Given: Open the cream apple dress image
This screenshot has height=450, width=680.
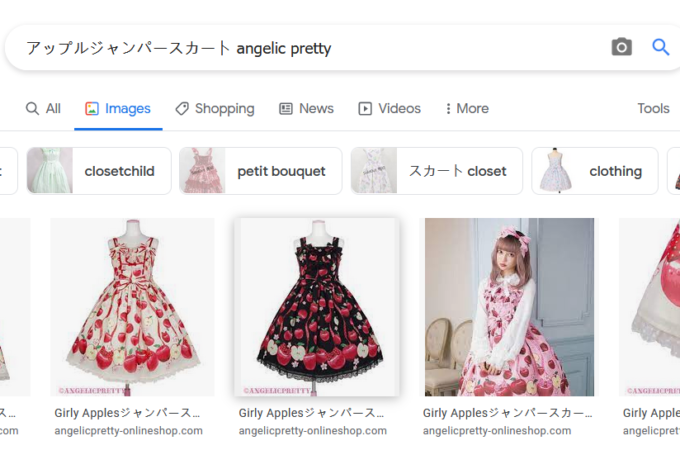Looking at the screenshot, I should 132,307.
